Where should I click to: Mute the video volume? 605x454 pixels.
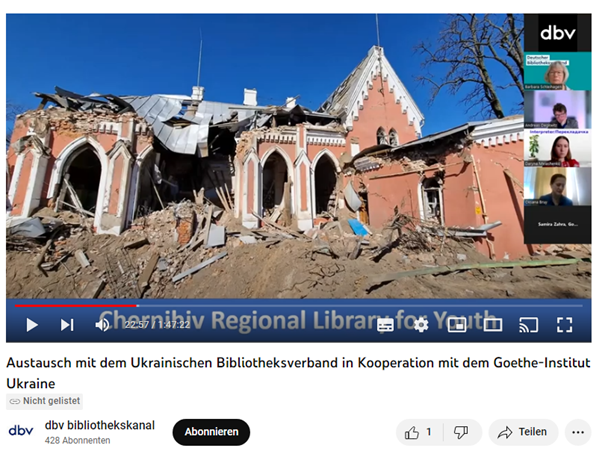pyautogui.click(x=102, y=325)
